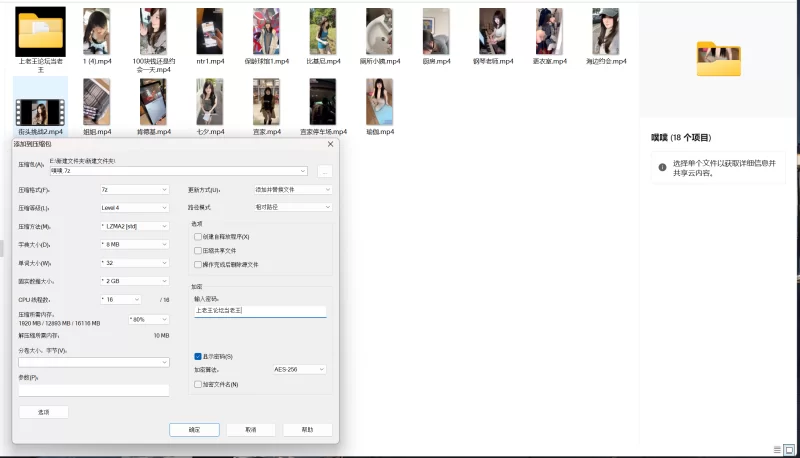
Task: Select the 保龄球馆1.mp4 file
Action: (x=266, y=32)
